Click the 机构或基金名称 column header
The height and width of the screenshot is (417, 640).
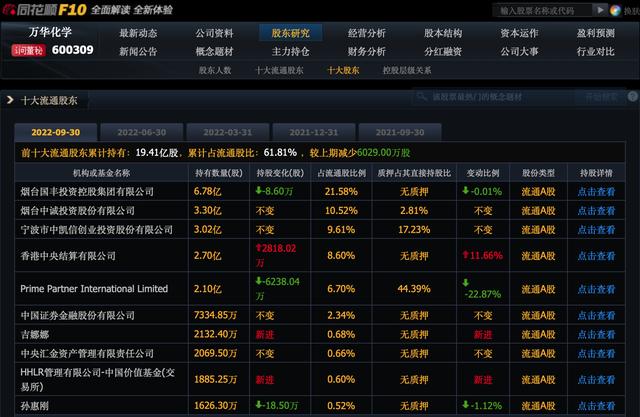tap(101, 173)
